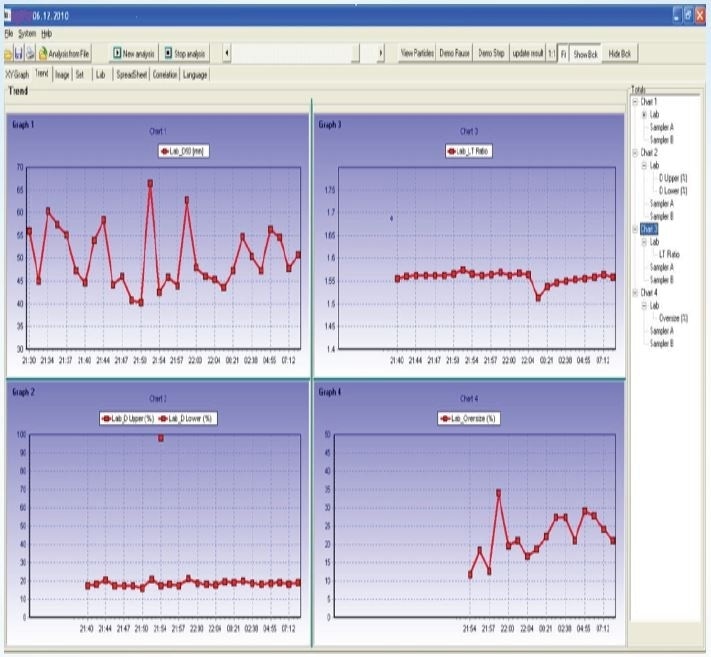Select Sampler A under Chart 4
The height and width of the screenshot is (657, 711).
click(662, 331)
